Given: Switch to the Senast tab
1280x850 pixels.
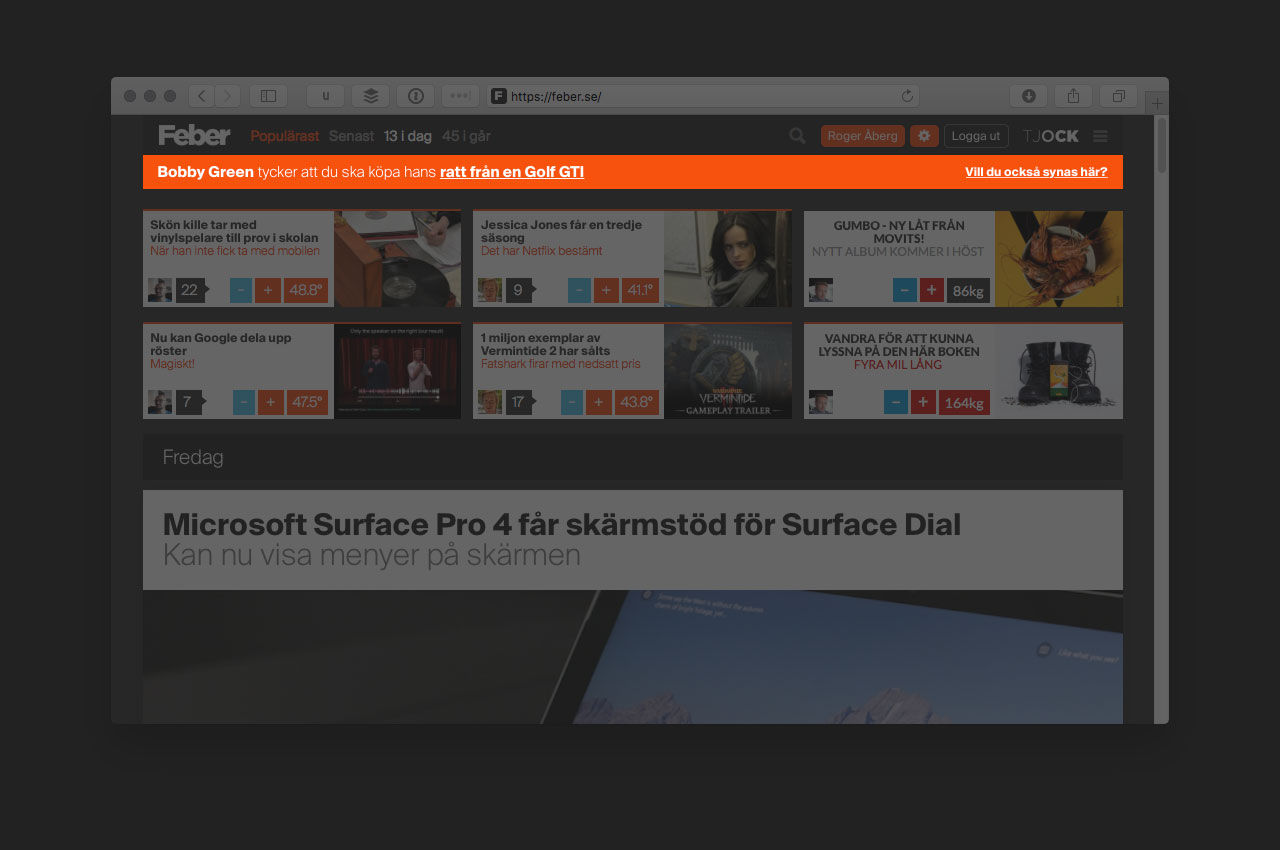Looking at the screenshot, I should [x=351, y=136].
